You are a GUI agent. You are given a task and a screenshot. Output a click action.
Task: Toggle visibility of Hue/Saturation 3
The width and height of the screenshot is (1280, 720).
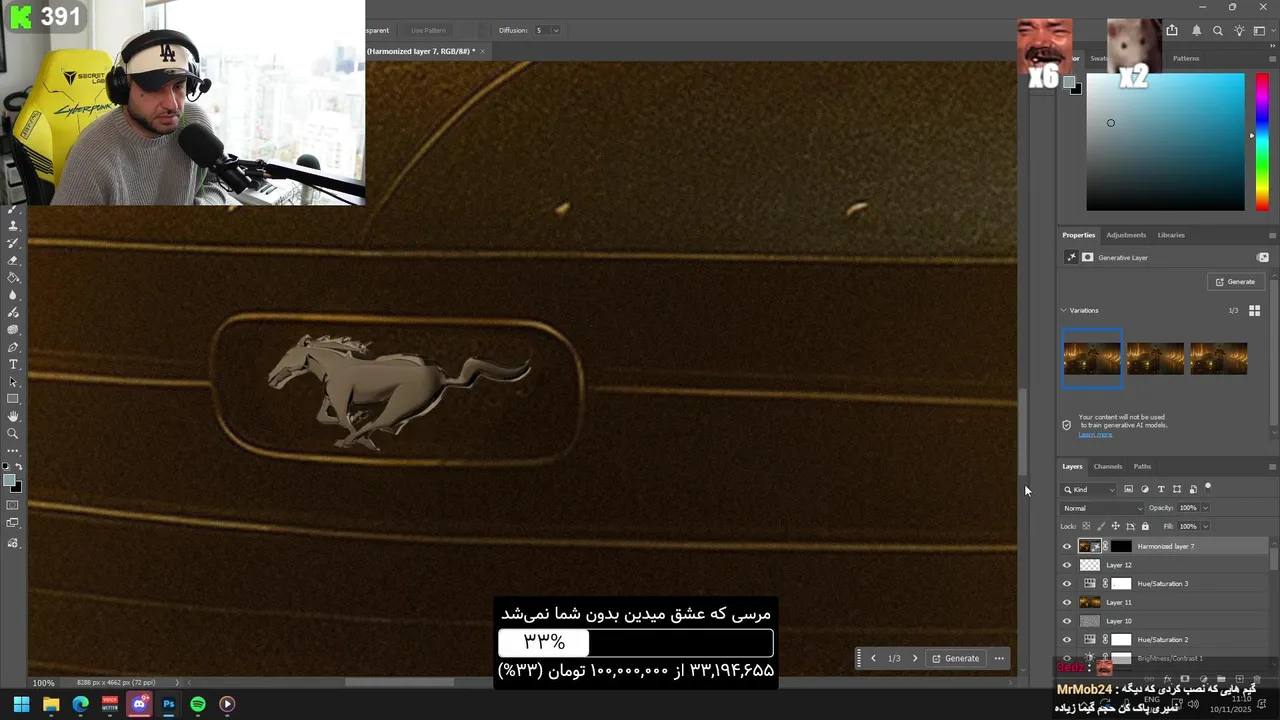[1066, 583]
